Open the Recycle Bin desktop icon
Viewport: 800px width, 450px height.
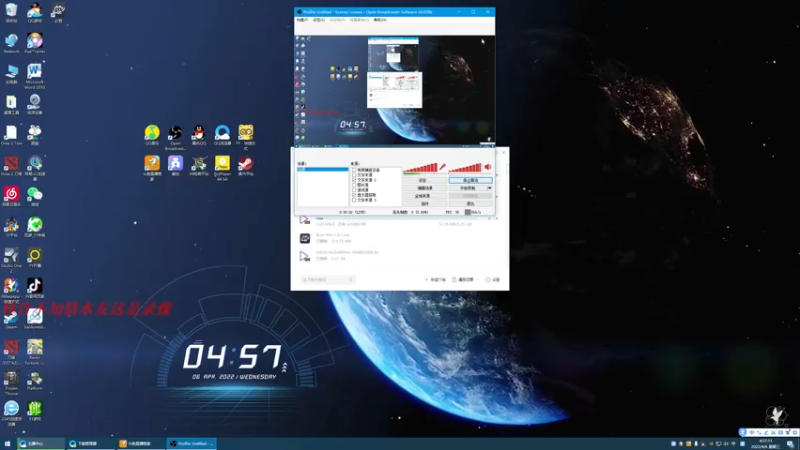[11, 13]
